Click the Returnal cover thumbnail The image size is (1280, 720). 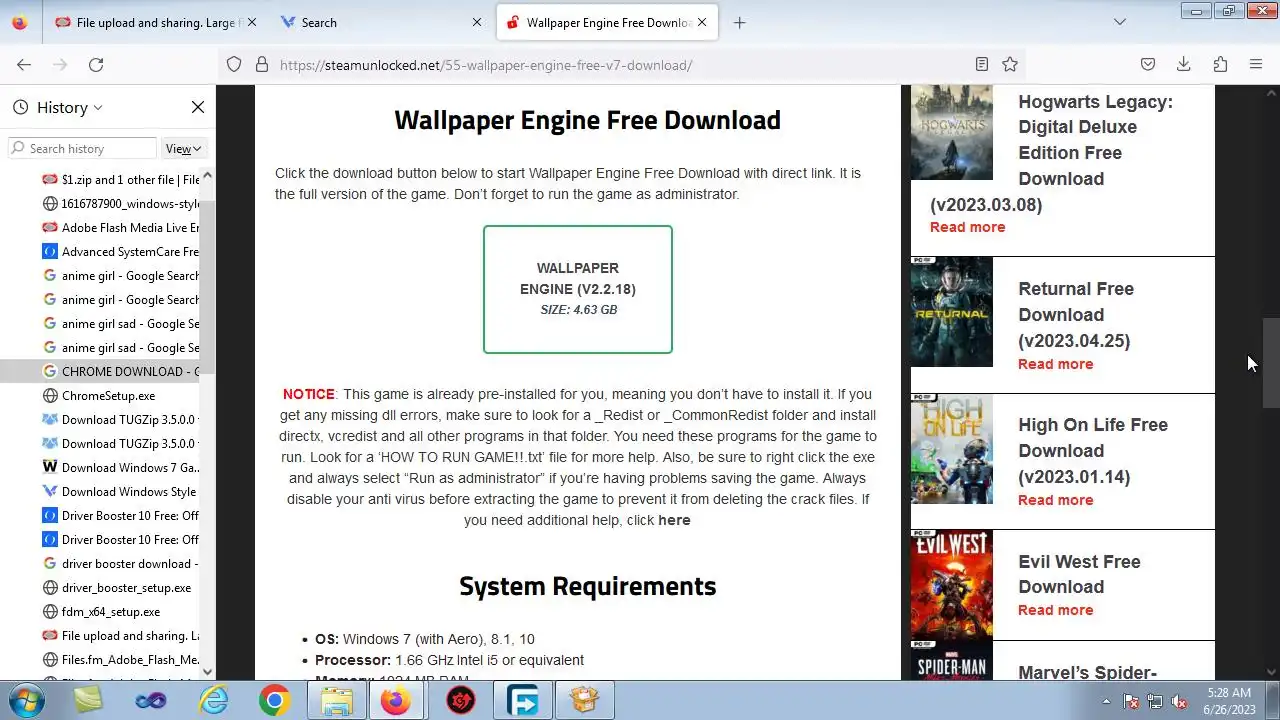pos(952,312)
